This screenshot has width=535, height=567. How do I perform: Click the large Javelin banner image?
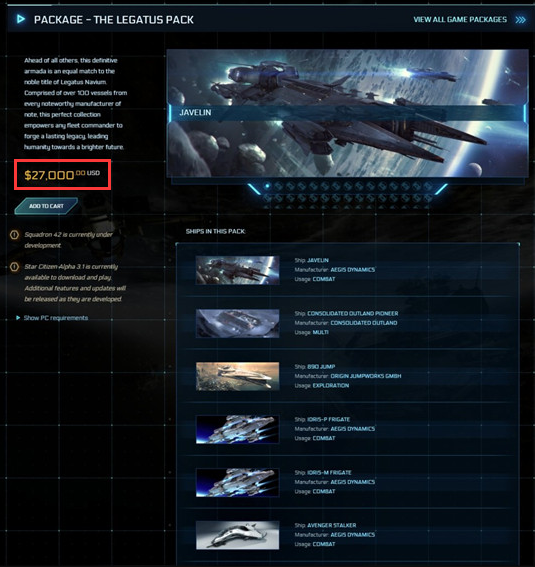[x=347, y=113]
